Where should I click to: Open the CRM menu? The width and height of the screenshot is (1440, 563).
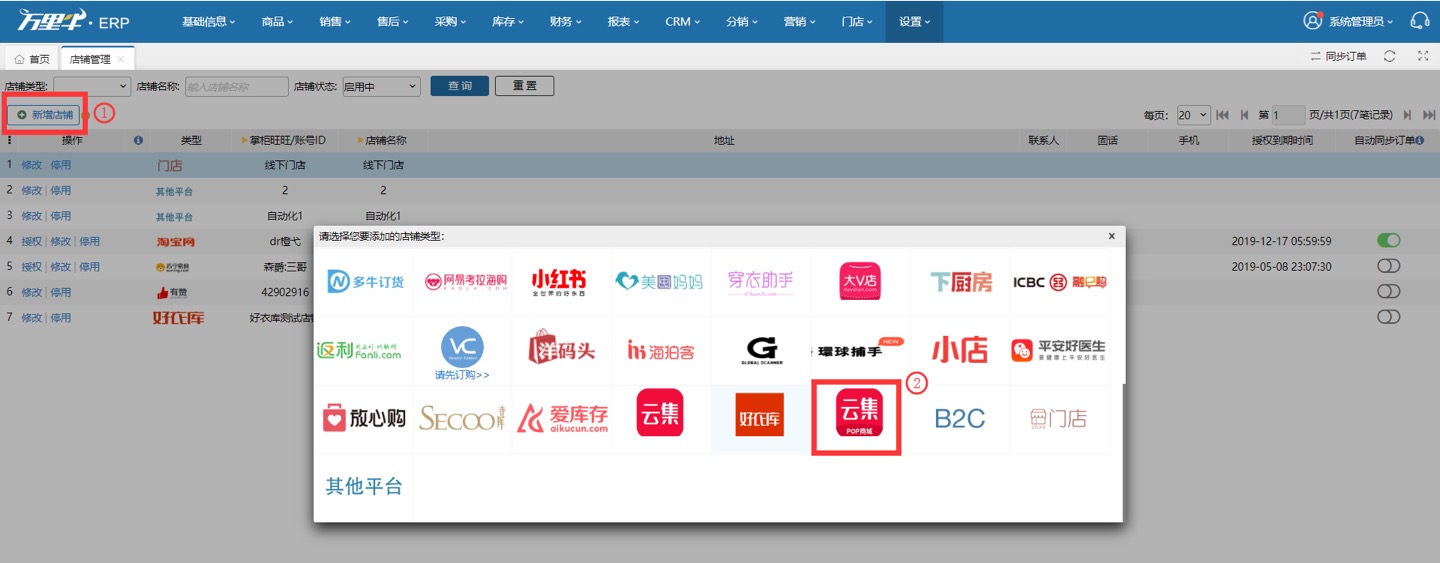click(x=683, y=21)
